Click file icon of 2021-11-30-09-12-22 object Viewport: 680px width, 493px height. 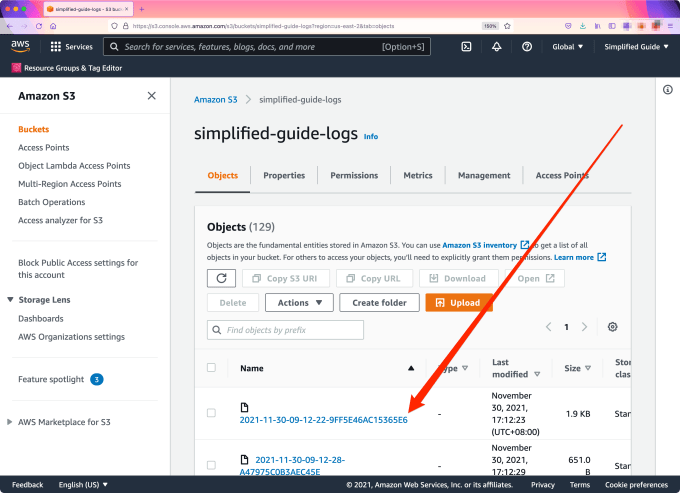click(x=244, y=407)
